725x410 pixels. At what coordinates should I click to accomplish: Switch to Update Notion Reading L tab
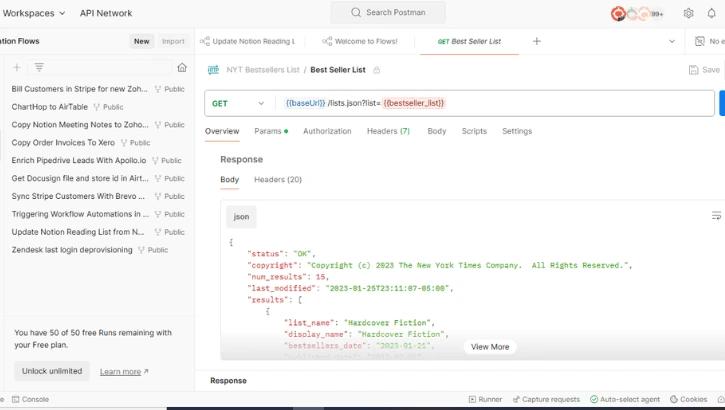(248, 41)
